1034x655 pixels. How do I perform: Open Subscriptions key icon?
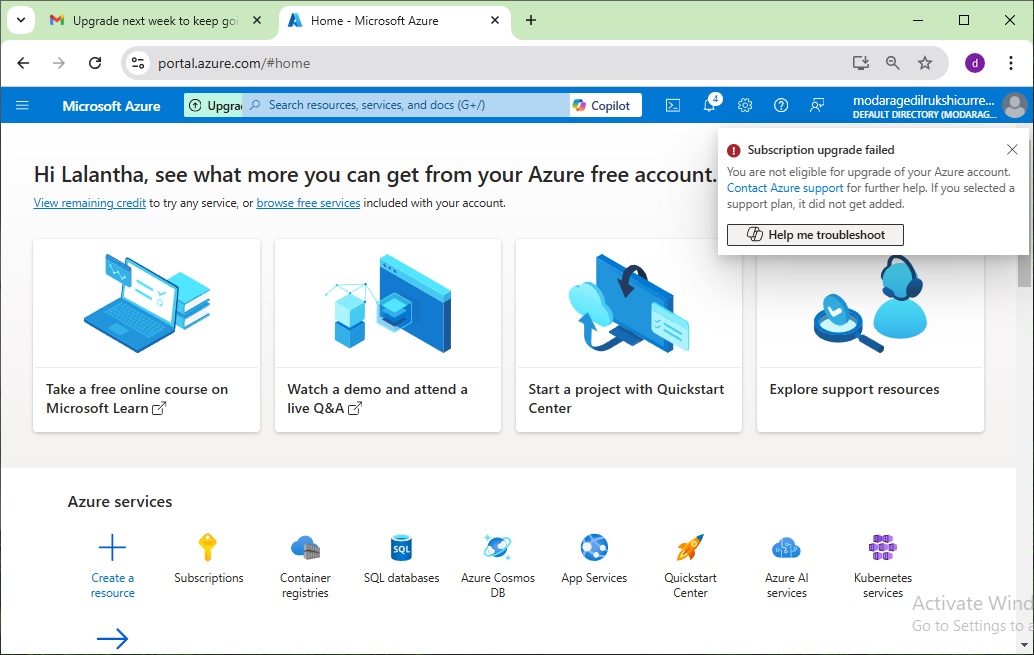point(208,547)
